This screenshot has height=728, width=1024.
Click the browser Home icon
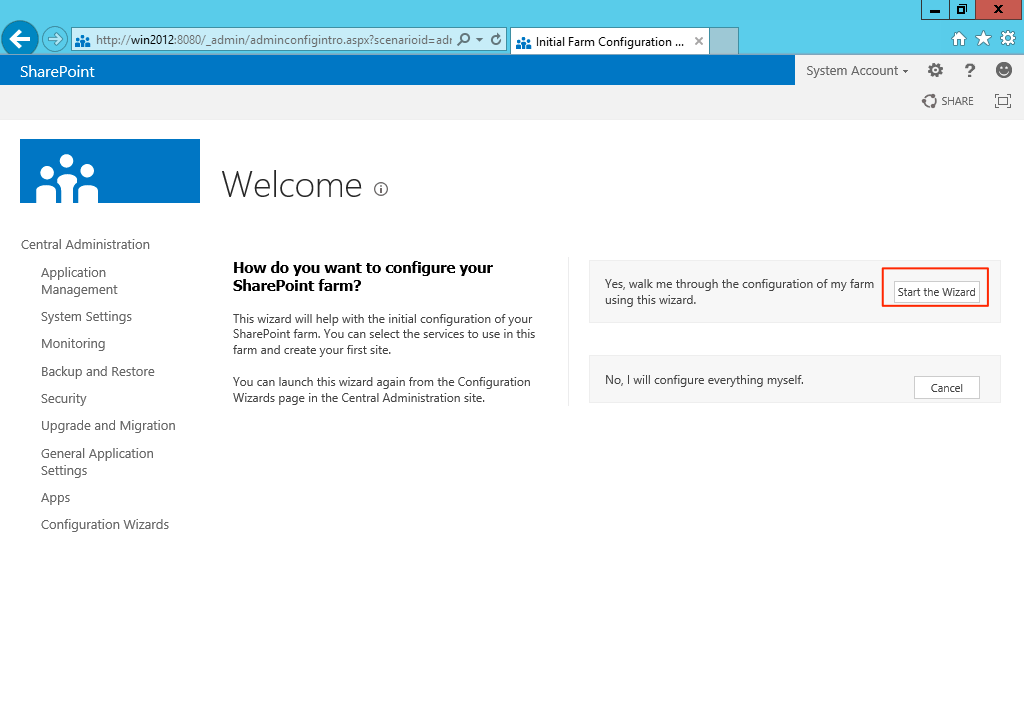coord(959,39)
